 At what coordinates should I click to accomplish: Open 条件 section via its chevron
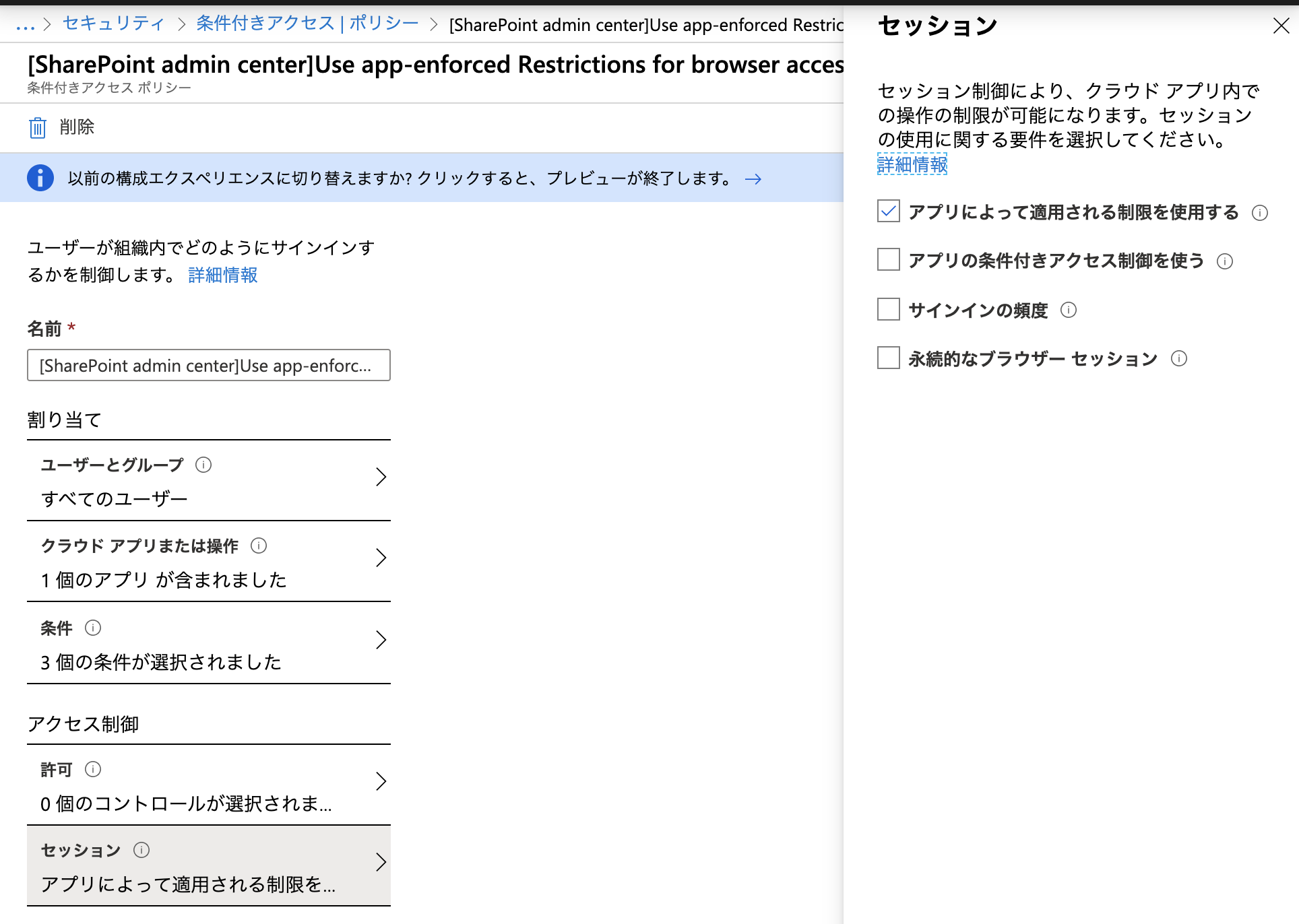pyautogui.click(x=381, y=640)
